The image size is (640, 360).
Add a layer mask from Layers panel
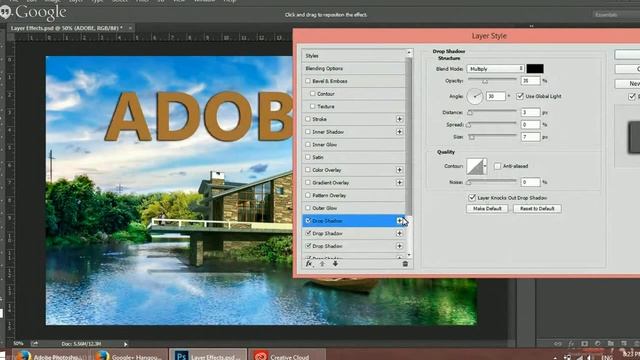coord(584,344)
